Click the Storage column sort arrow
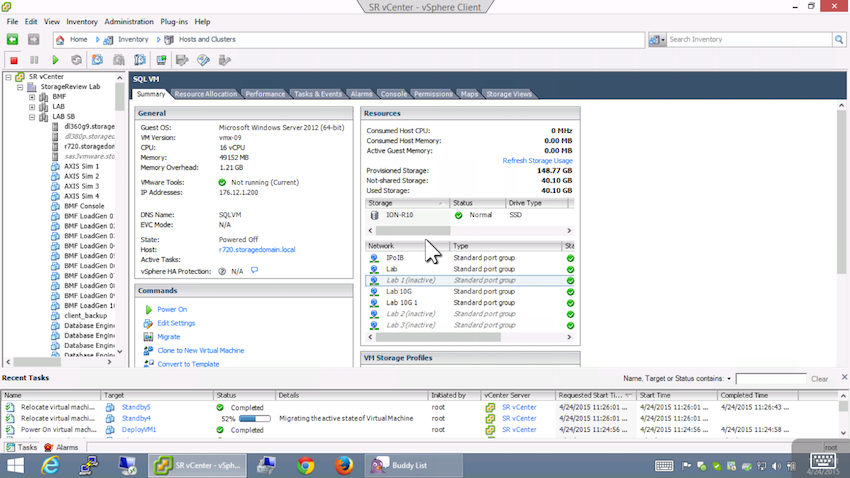 [x=441, y=203]
